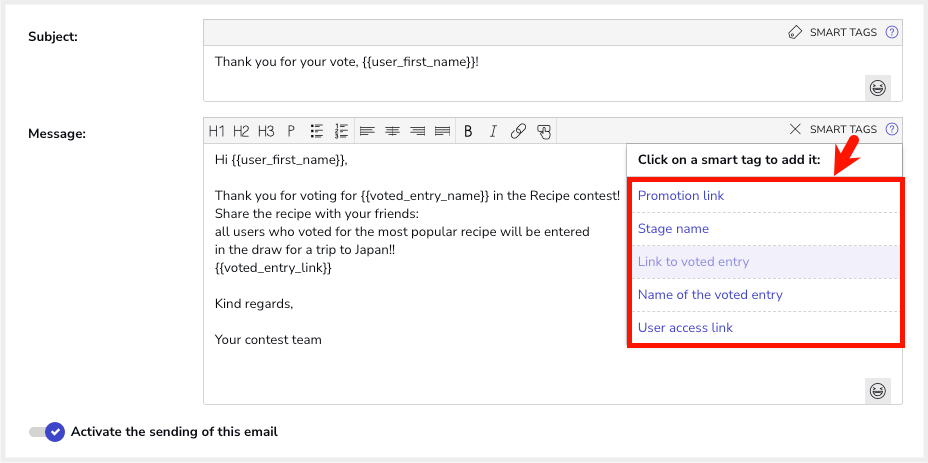Open help for Subject smart tags

[891, 32]
